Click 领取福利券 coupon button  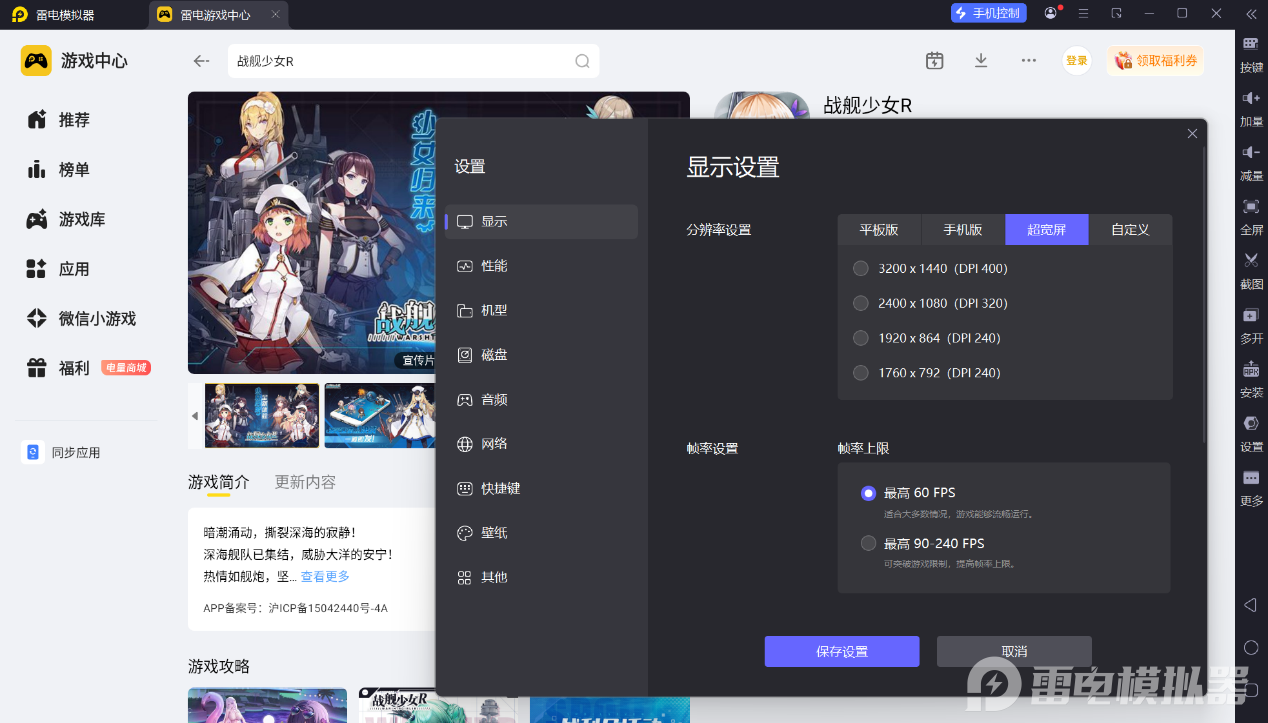1155,61
